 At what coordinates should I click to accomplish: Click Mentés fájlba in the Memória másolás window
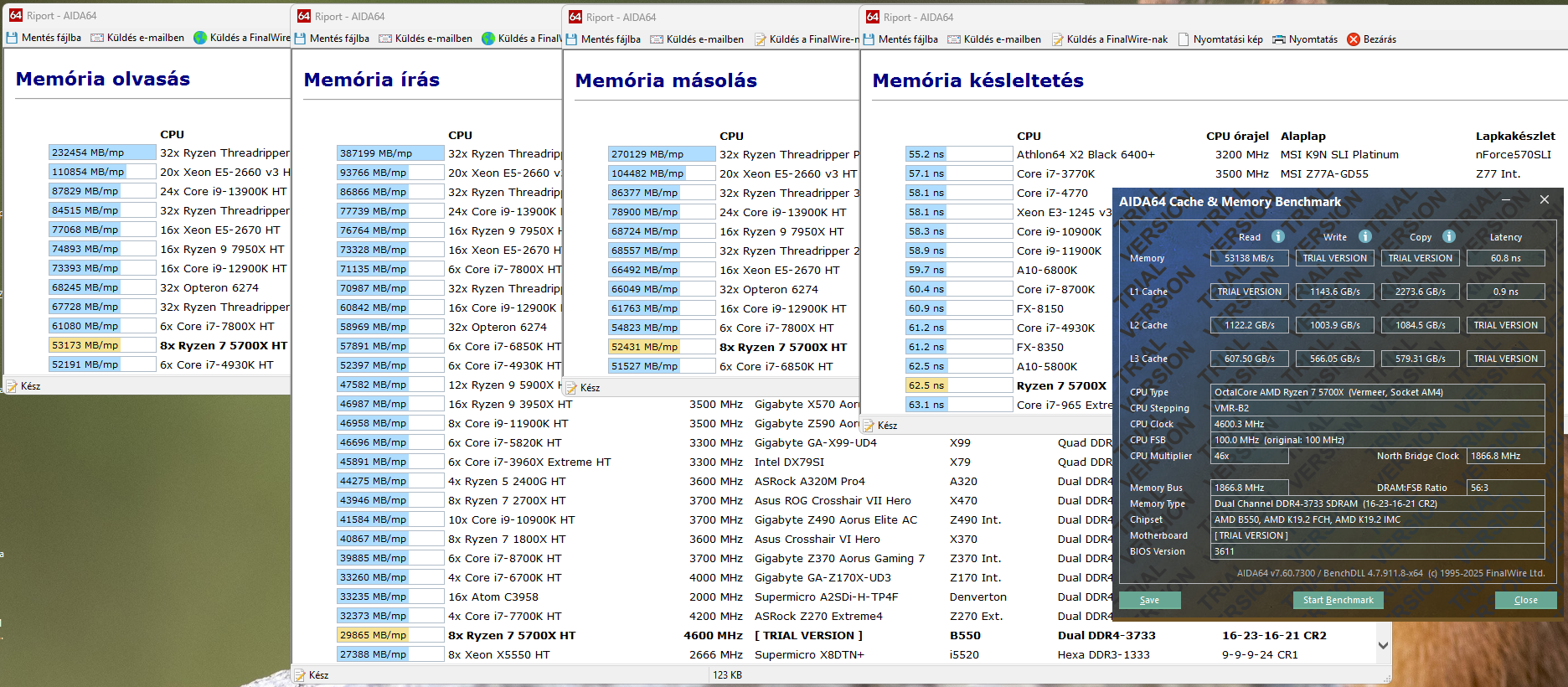(x=603, y=39)
